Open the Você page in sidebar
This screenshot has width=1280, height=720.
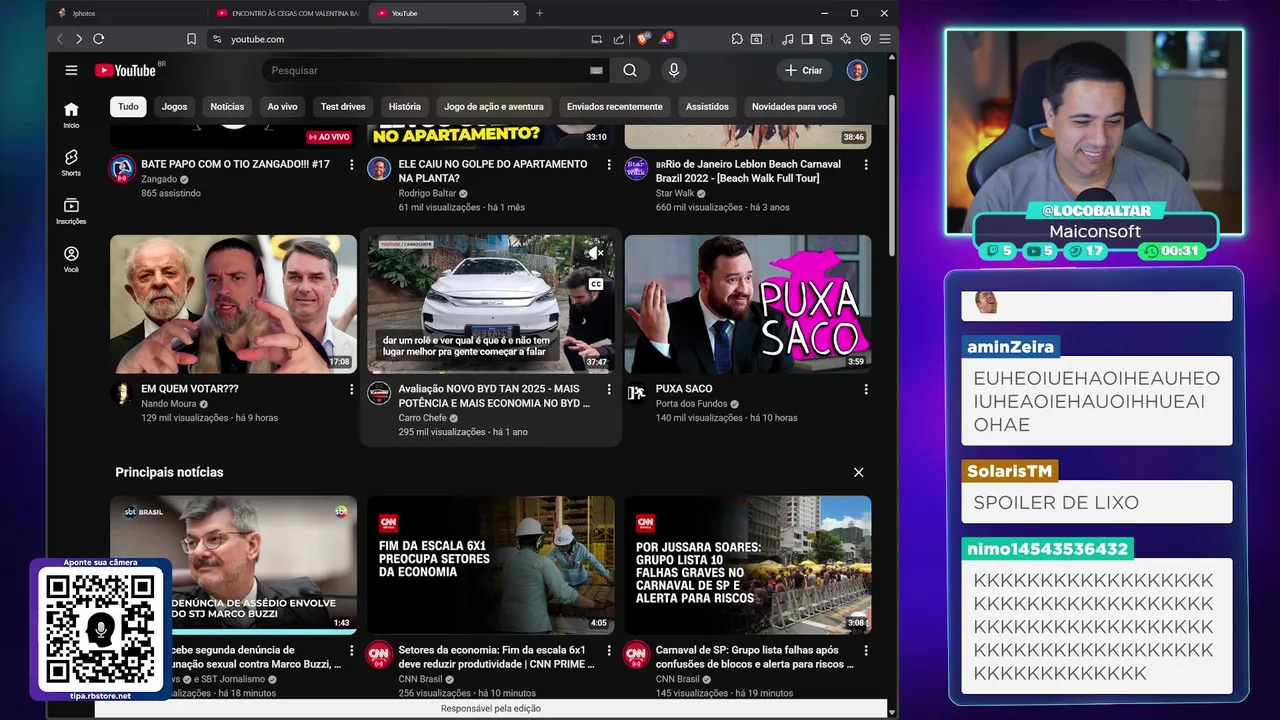pos(71,259)
